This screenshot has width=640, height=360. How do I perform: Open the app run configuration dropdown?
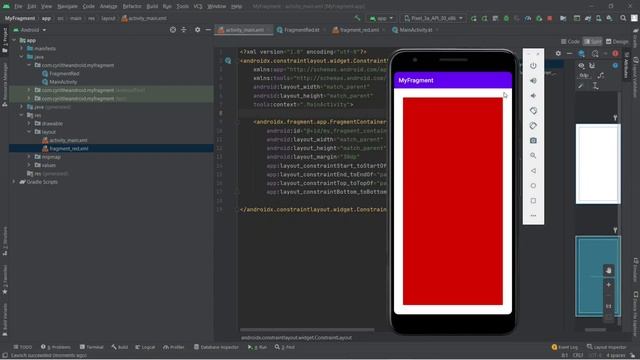click(381, 18)
